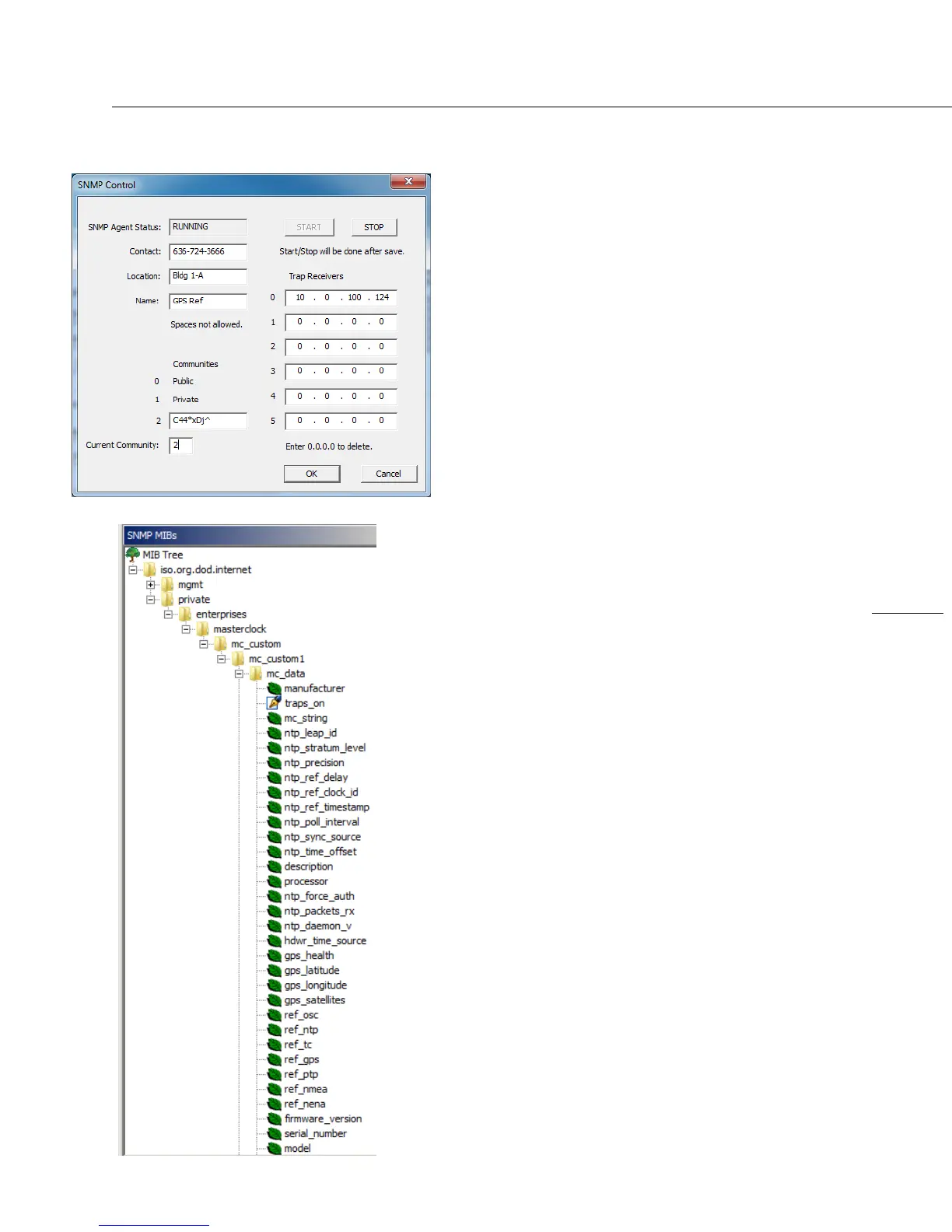
Task: Click the gps_satellites leaf icon
Action: (x=274, y=1000)
